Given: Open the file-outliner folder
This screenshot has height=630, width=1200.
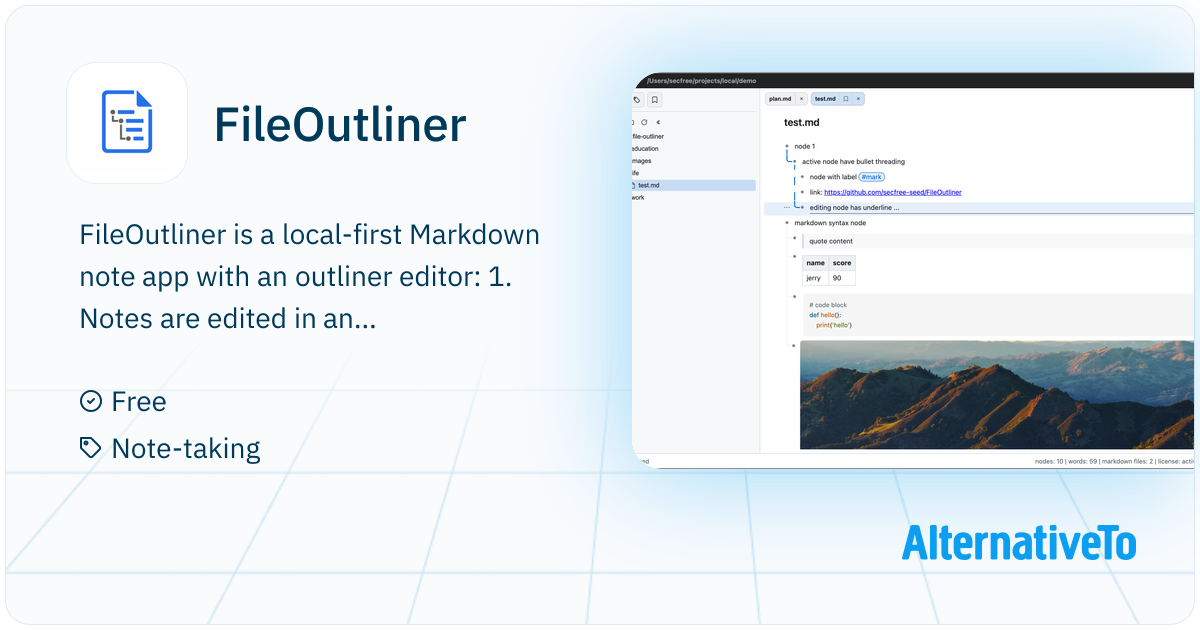Looking at the screenshot, I should coord(648,136).
